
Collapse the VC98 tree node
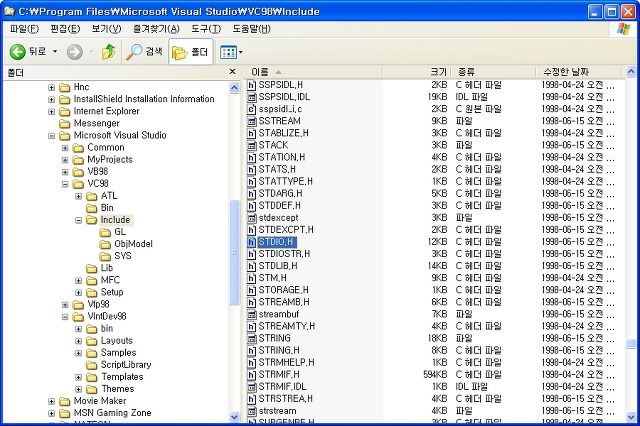click(65, 184)
